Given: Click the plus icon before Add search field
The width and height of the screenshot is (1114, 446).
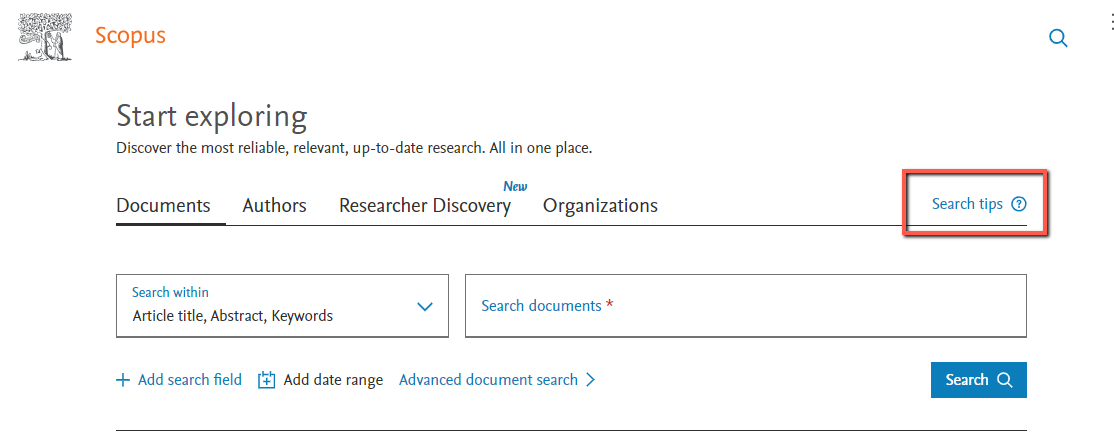Looking at the screenshot, I should 123,381.
